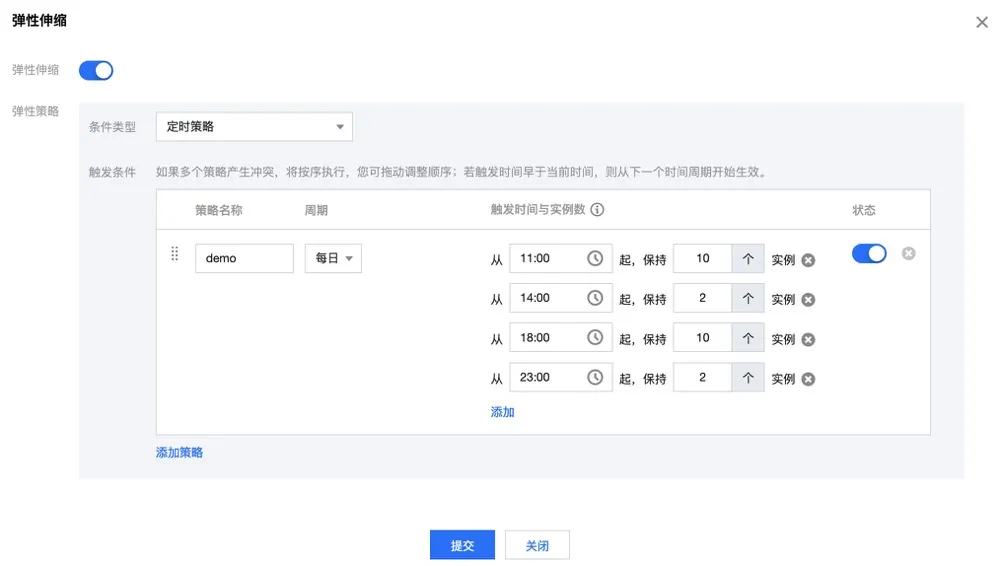Open the clock picker for 11:00
Image resolution: width=1000 pixels, height=566 pixels.
594,258
